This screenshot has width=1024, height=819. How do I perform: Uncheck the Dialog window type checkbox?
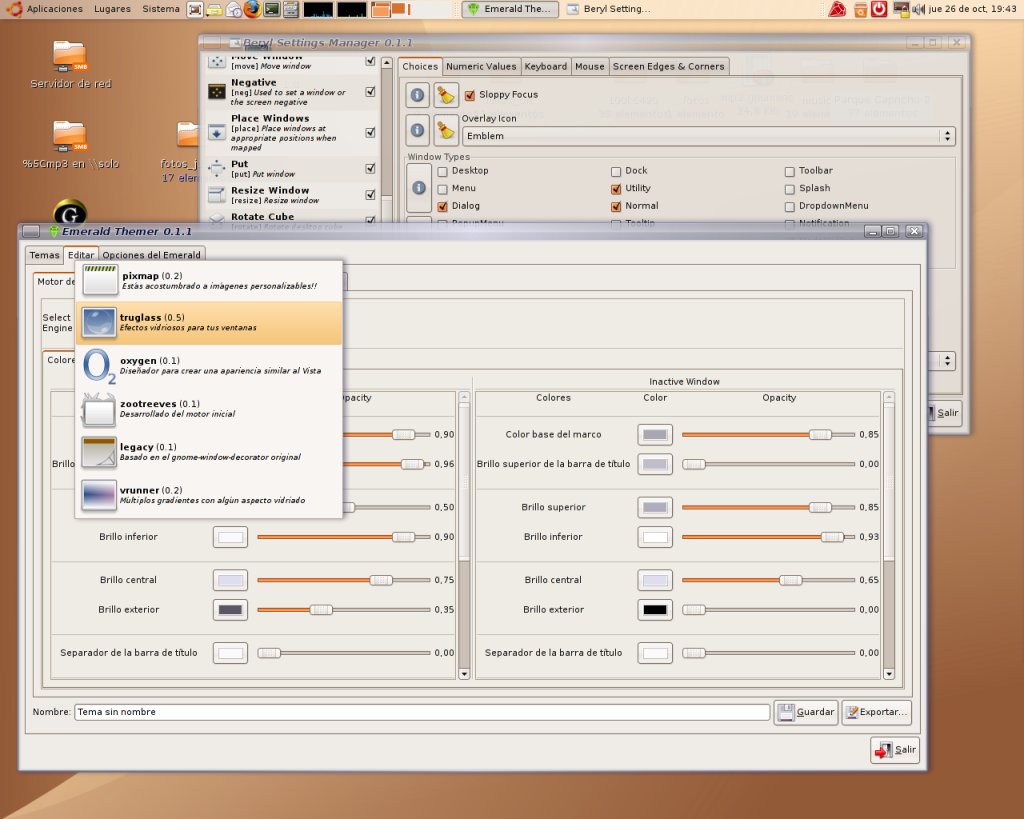pyautogui.click(x=443, y=207)
